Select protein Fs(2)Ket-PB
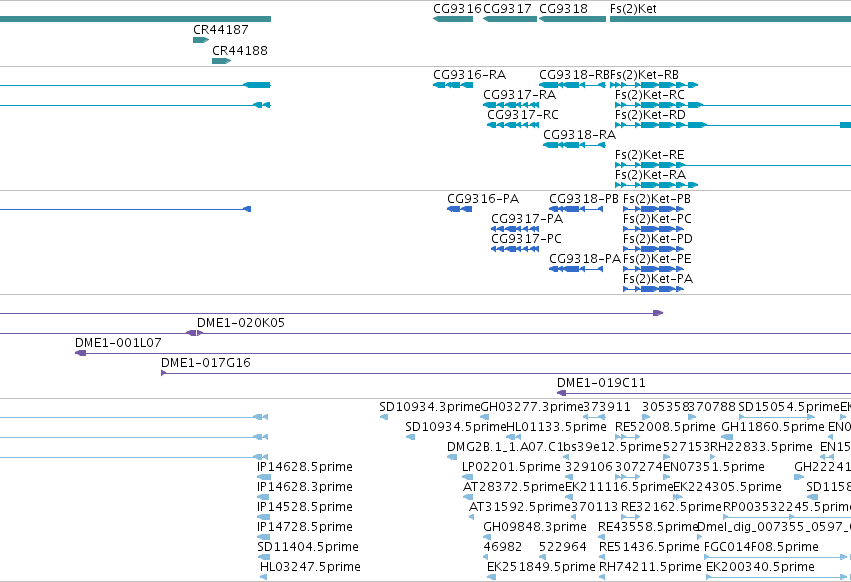 pyautogui.click(x=653, y=209)
